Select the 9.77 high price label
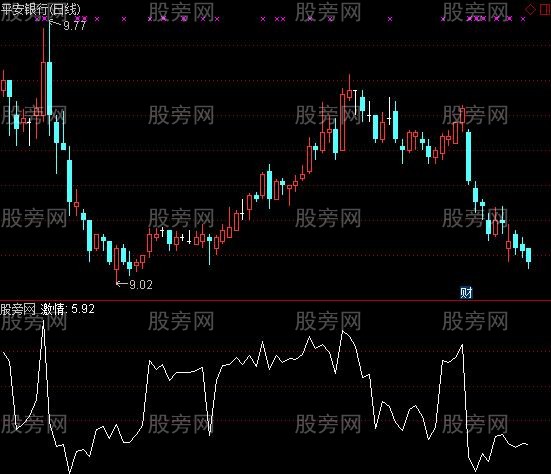The height and width of the screenshot is (474, 551). point(74,26)
